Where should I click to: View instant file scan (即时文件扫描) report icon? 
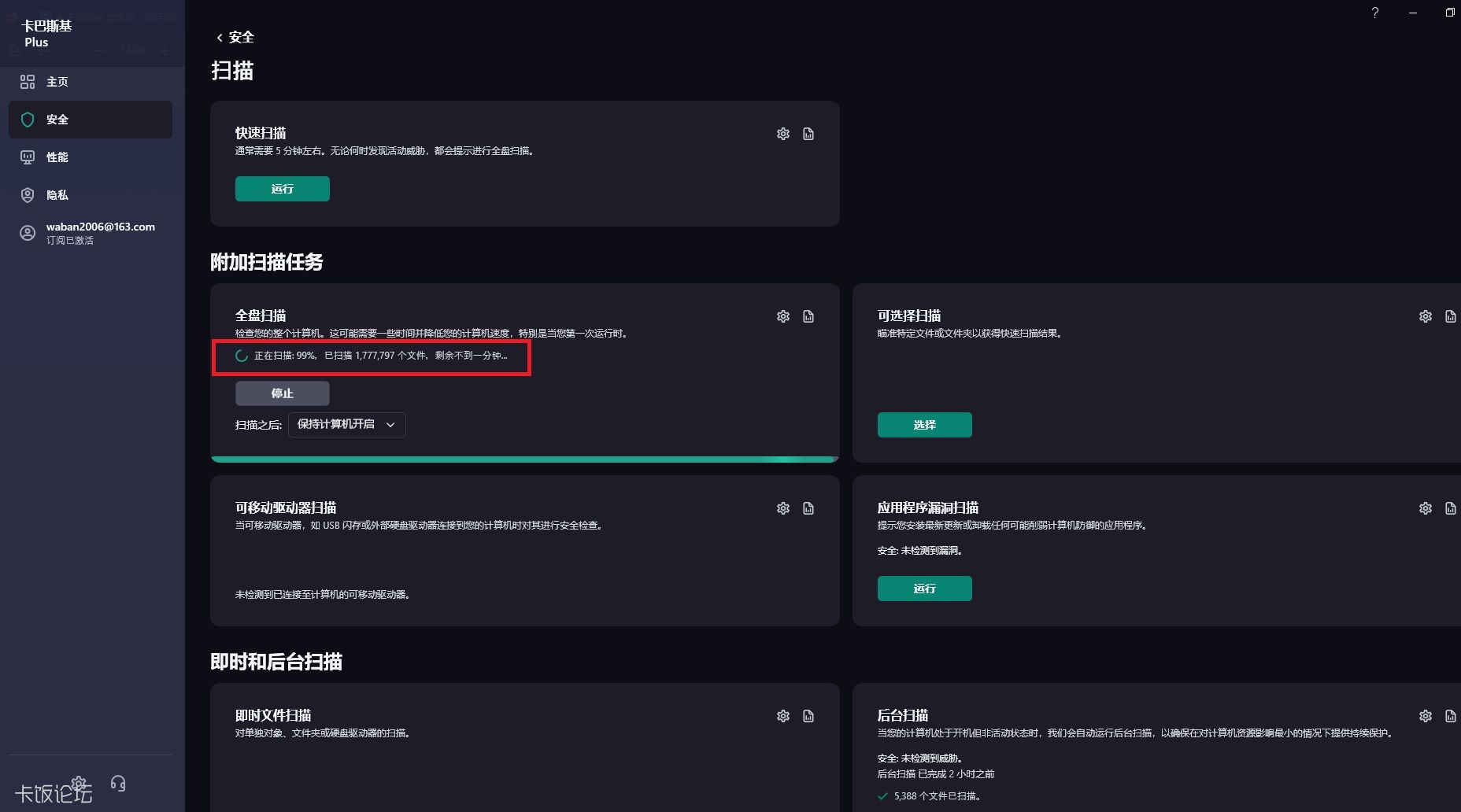[x=808, y=716]
